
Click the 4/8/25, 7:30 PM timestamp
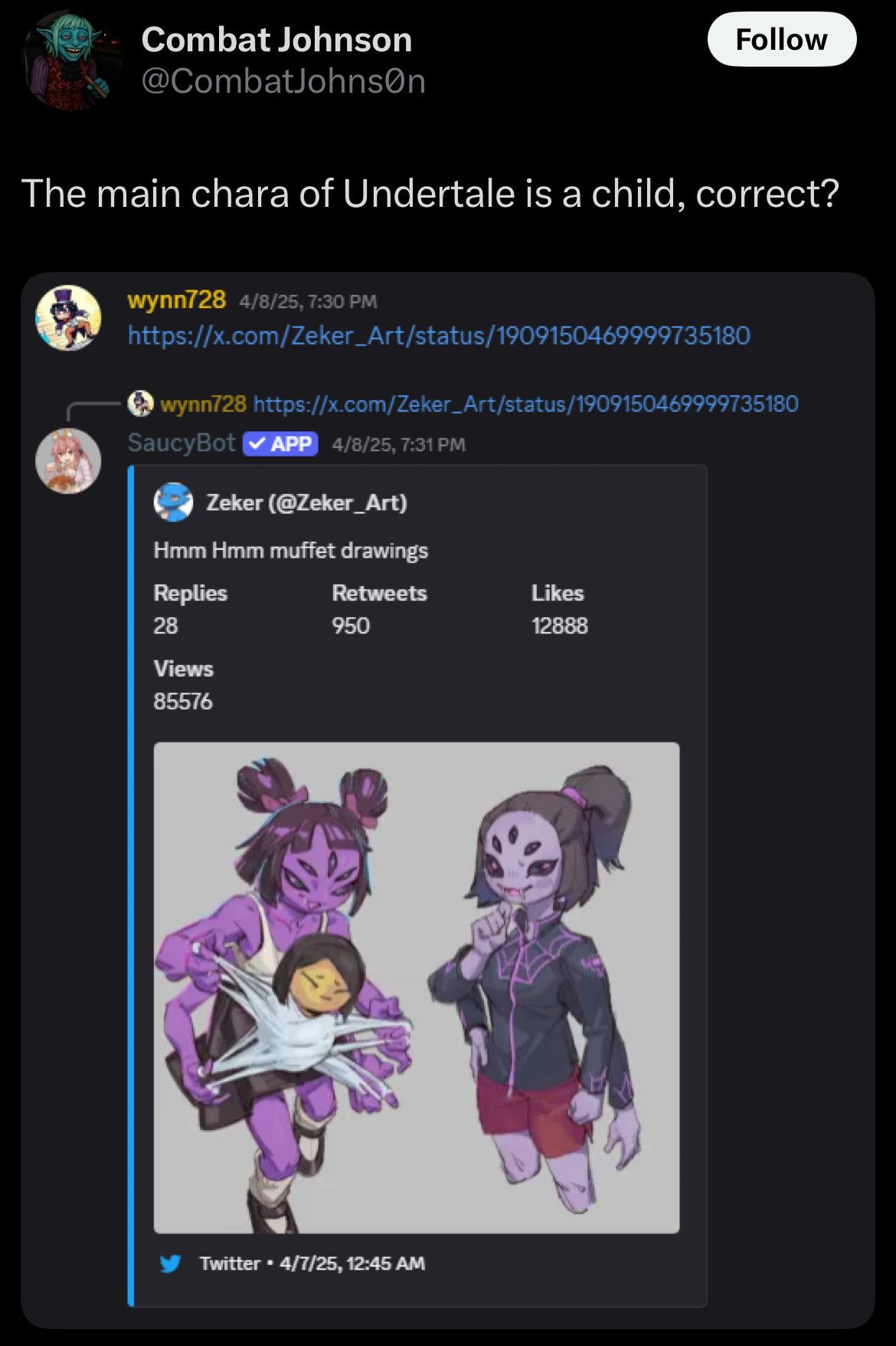(x=308, y=301)
